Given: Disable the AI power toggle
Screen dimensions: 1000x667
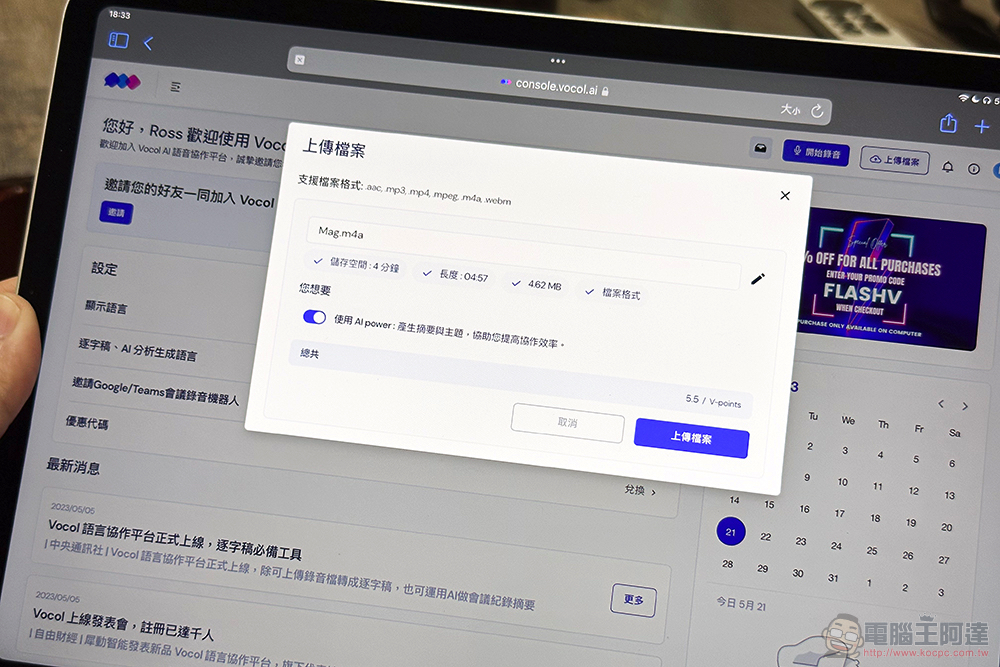Looking at the screenshot, I should (314, 317).
